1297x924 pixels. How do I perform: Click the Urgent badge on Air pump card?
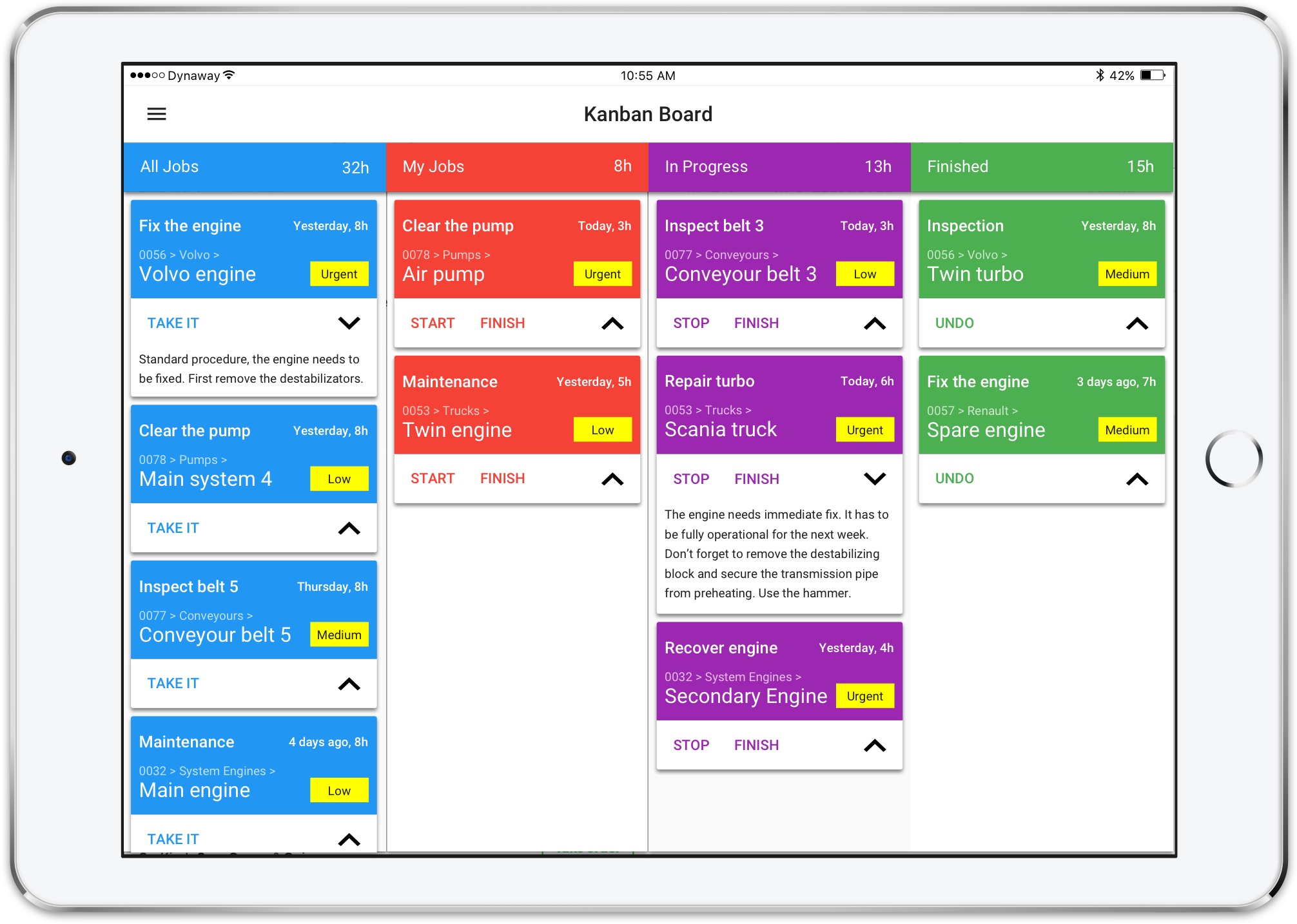600,275
